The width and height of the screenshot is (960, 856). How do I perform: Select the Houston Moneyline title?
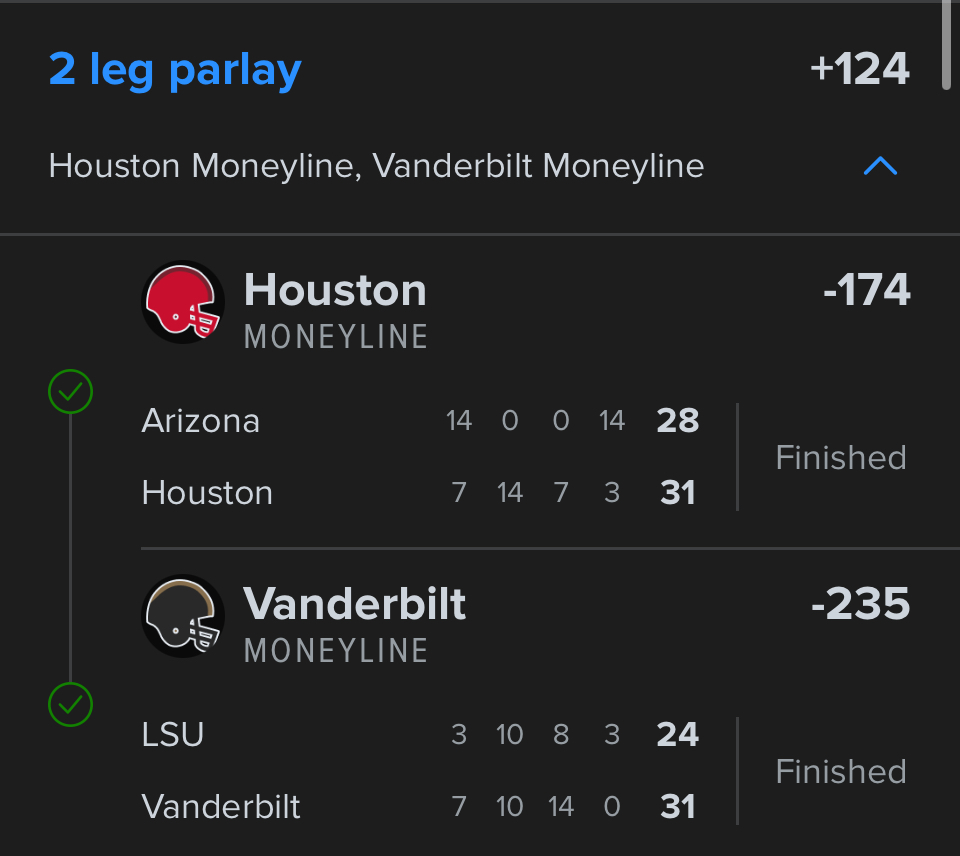335,291
